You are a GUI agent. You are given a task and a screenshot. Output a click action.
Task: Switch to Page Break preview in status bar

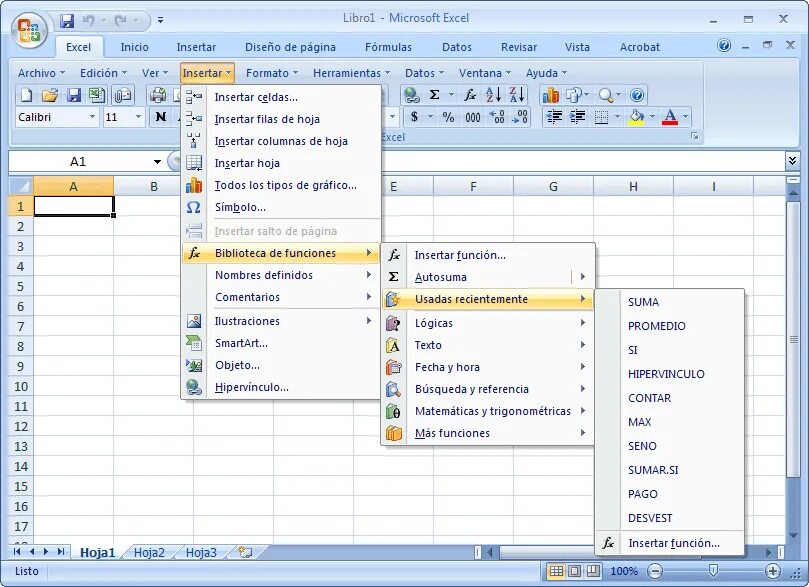[593, 571]
